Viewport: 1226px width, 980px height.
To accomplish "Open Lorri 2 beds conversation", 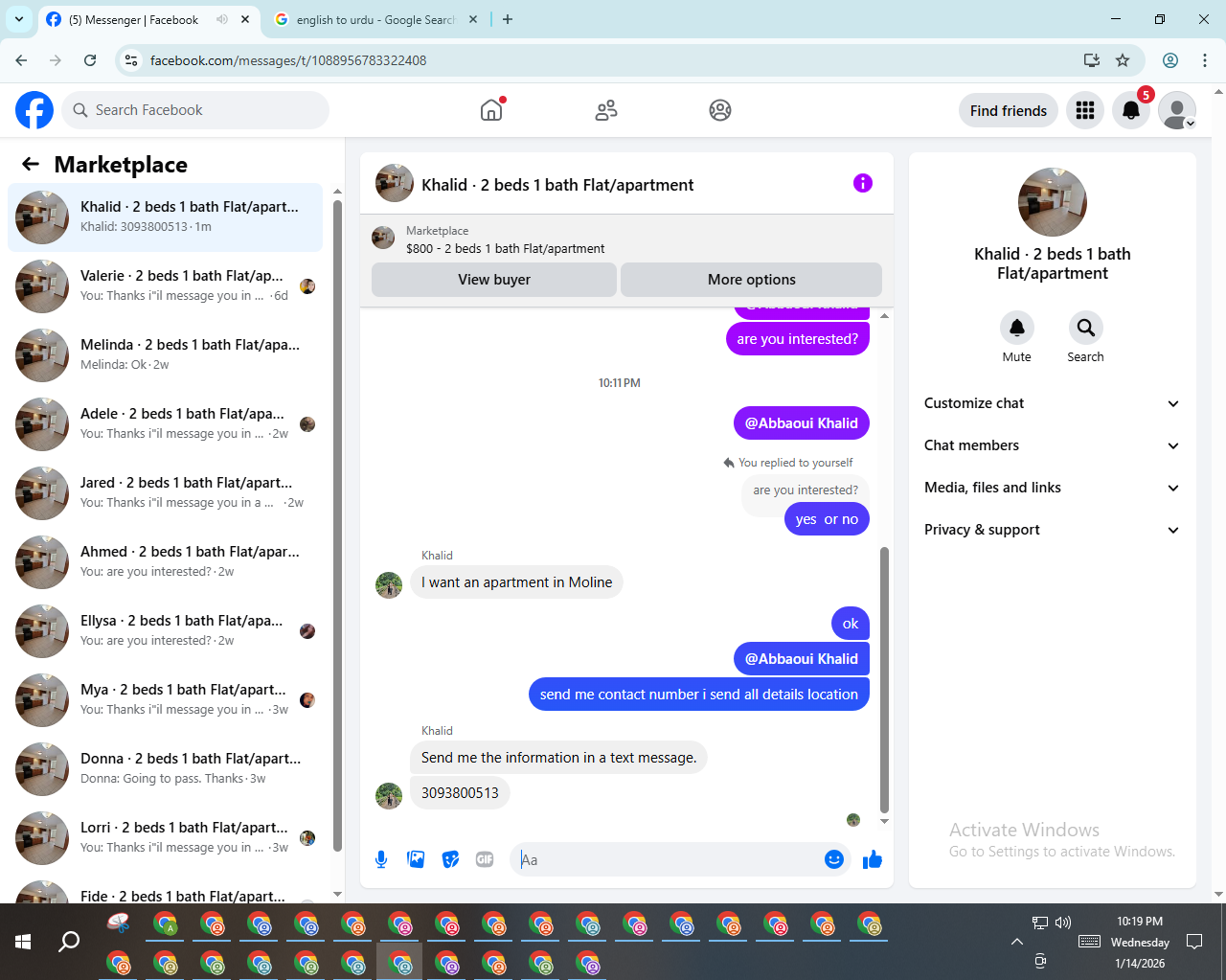I will 166,838.
